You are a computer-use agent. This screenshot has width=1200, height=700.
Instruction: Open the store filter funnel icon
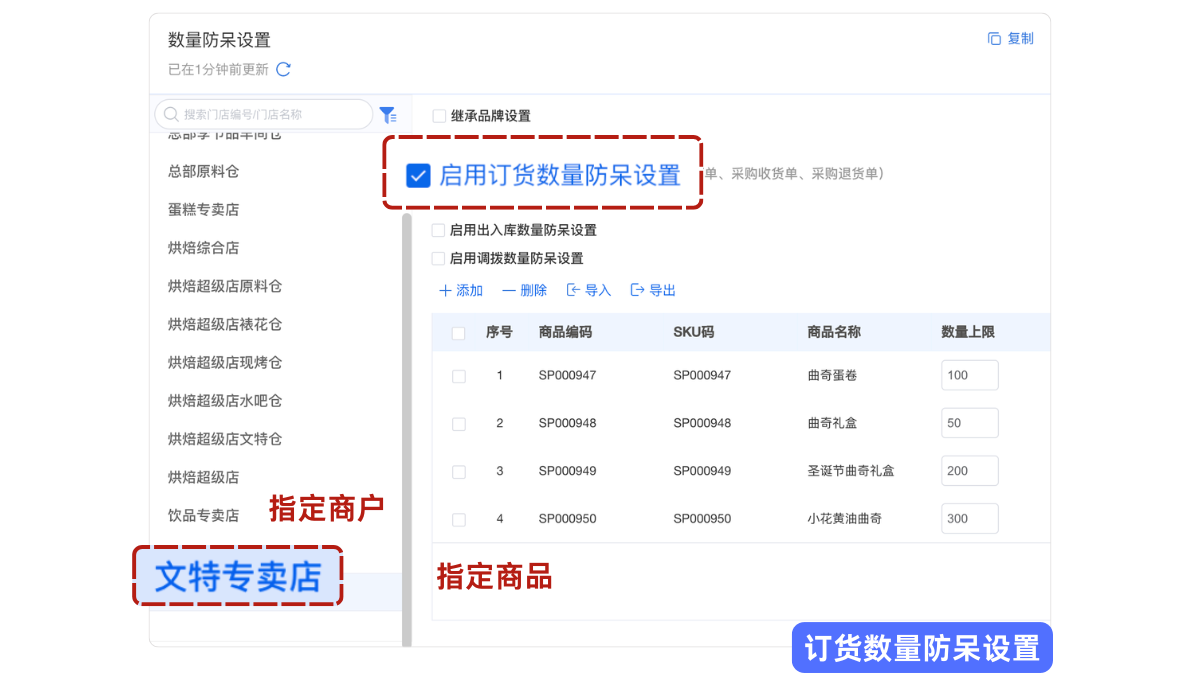pyautogui.click(x=387, y=115)
